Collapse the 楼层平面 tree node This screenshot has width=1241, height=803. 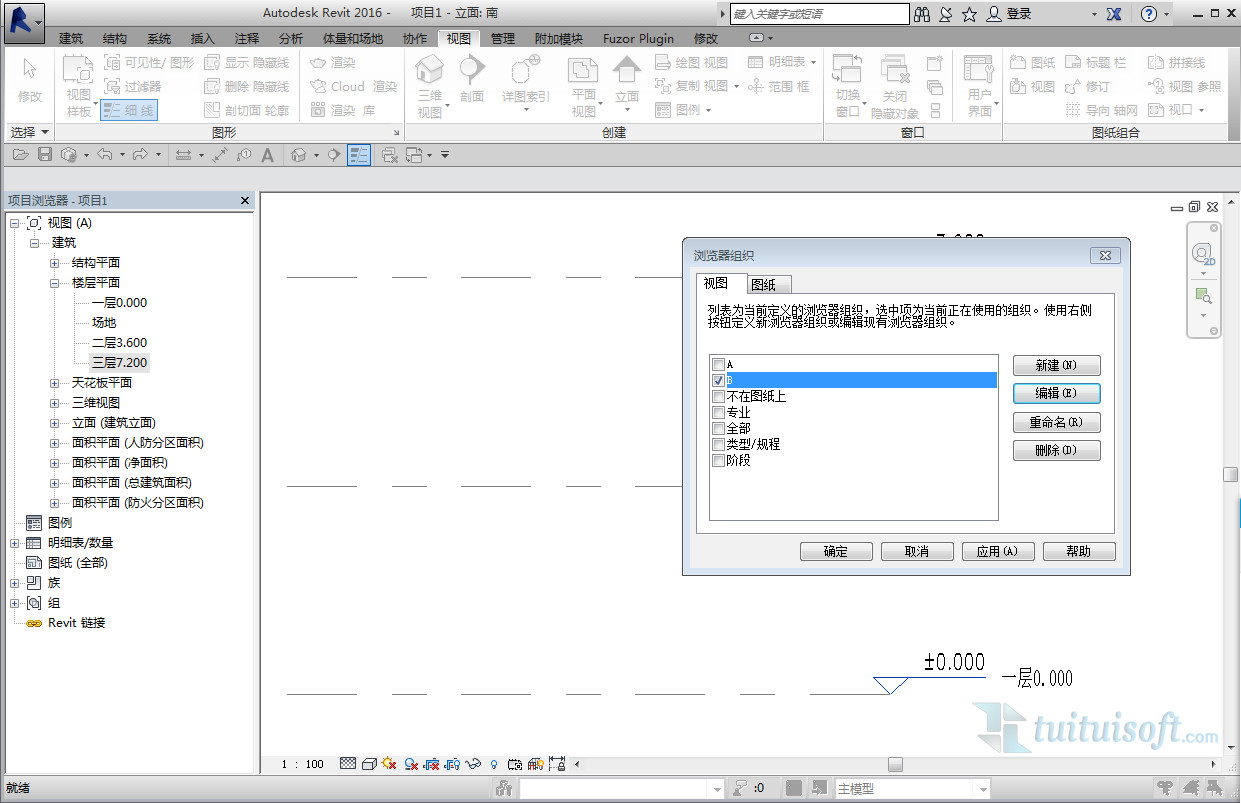55,283
